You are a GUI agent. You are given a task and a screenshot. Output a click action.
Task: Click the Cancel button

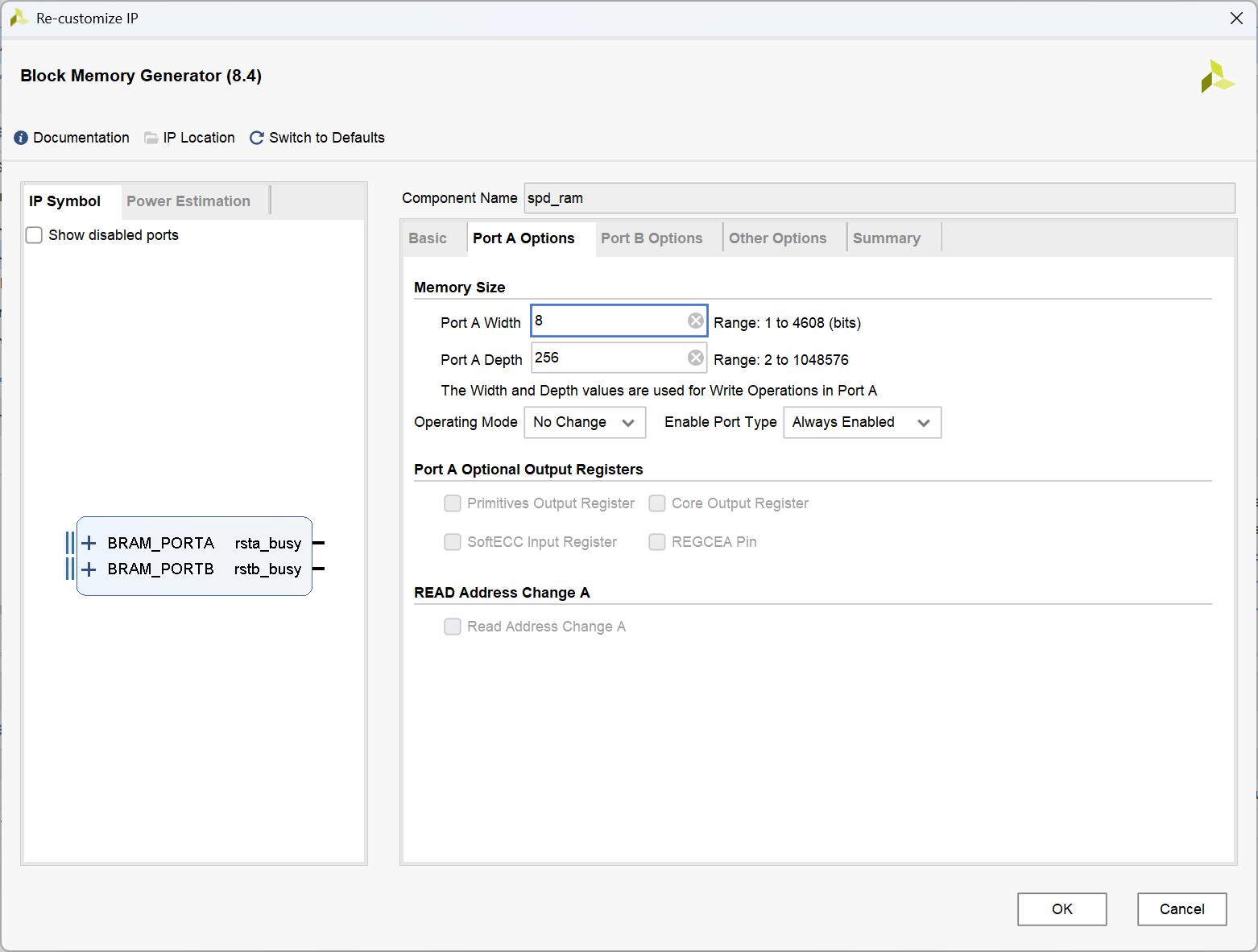[1182, 909]
